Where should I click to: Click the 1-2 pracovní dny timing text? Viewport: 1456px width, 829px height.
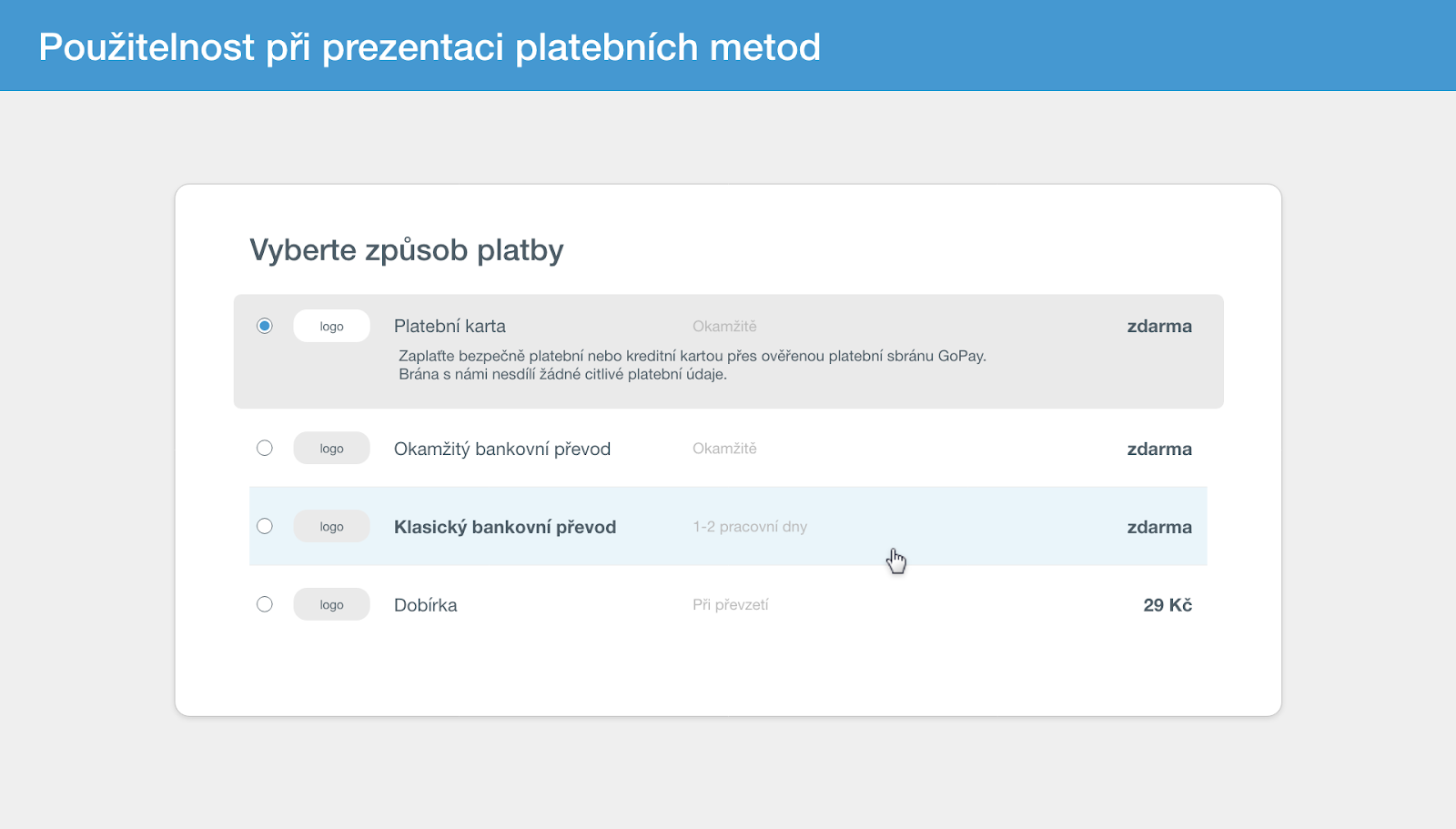pos(750,527)
